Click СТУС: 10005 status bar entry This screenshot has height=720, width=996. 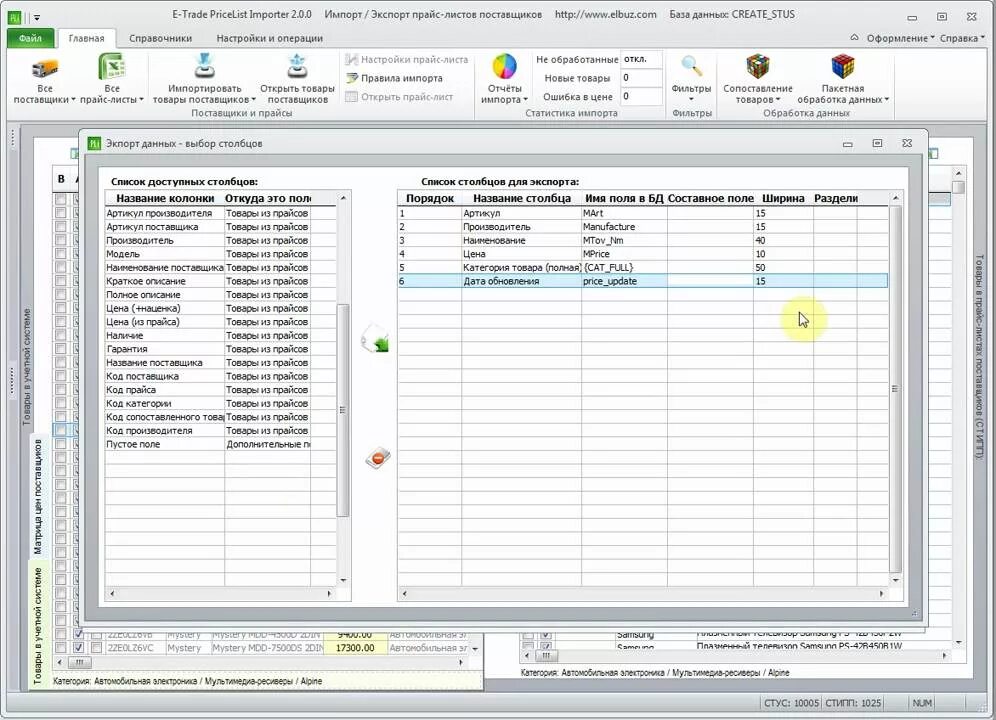(791, 703)
